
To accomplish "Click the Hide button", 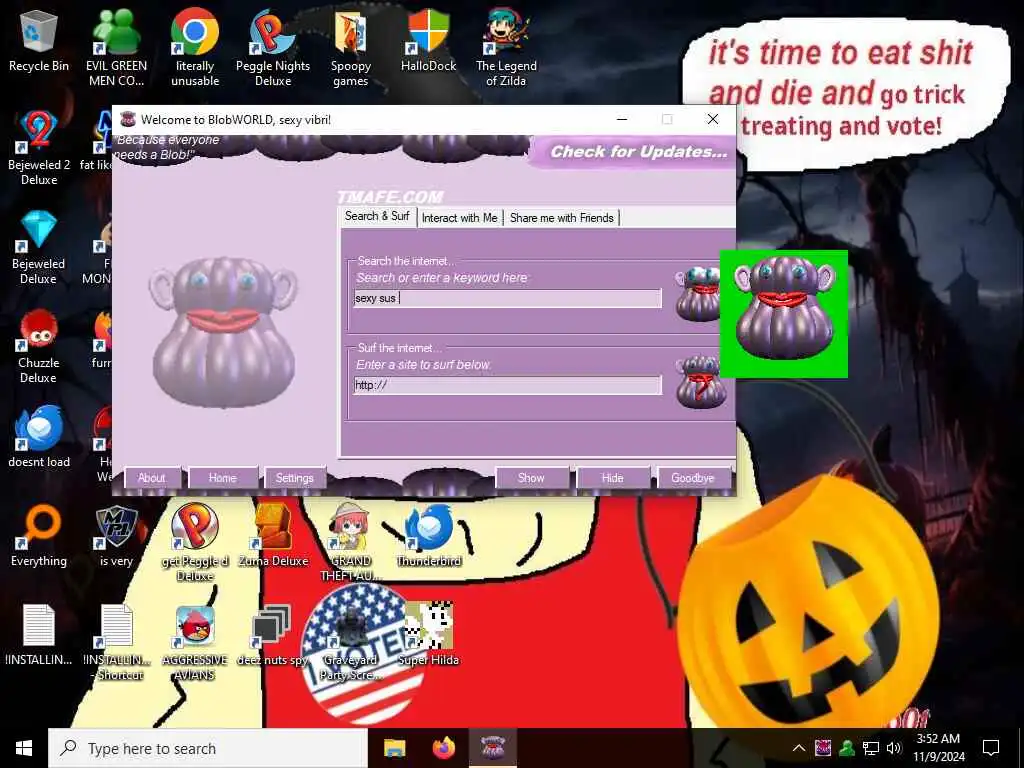I will (x=613, y=478).
